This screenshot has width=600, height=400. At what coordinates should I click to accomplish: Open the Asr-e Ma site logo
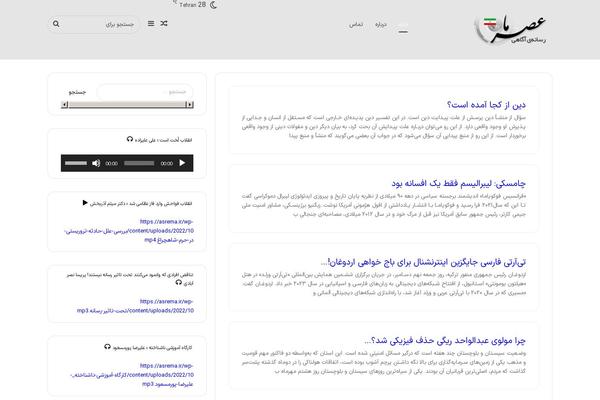click(x=510, y=29)
